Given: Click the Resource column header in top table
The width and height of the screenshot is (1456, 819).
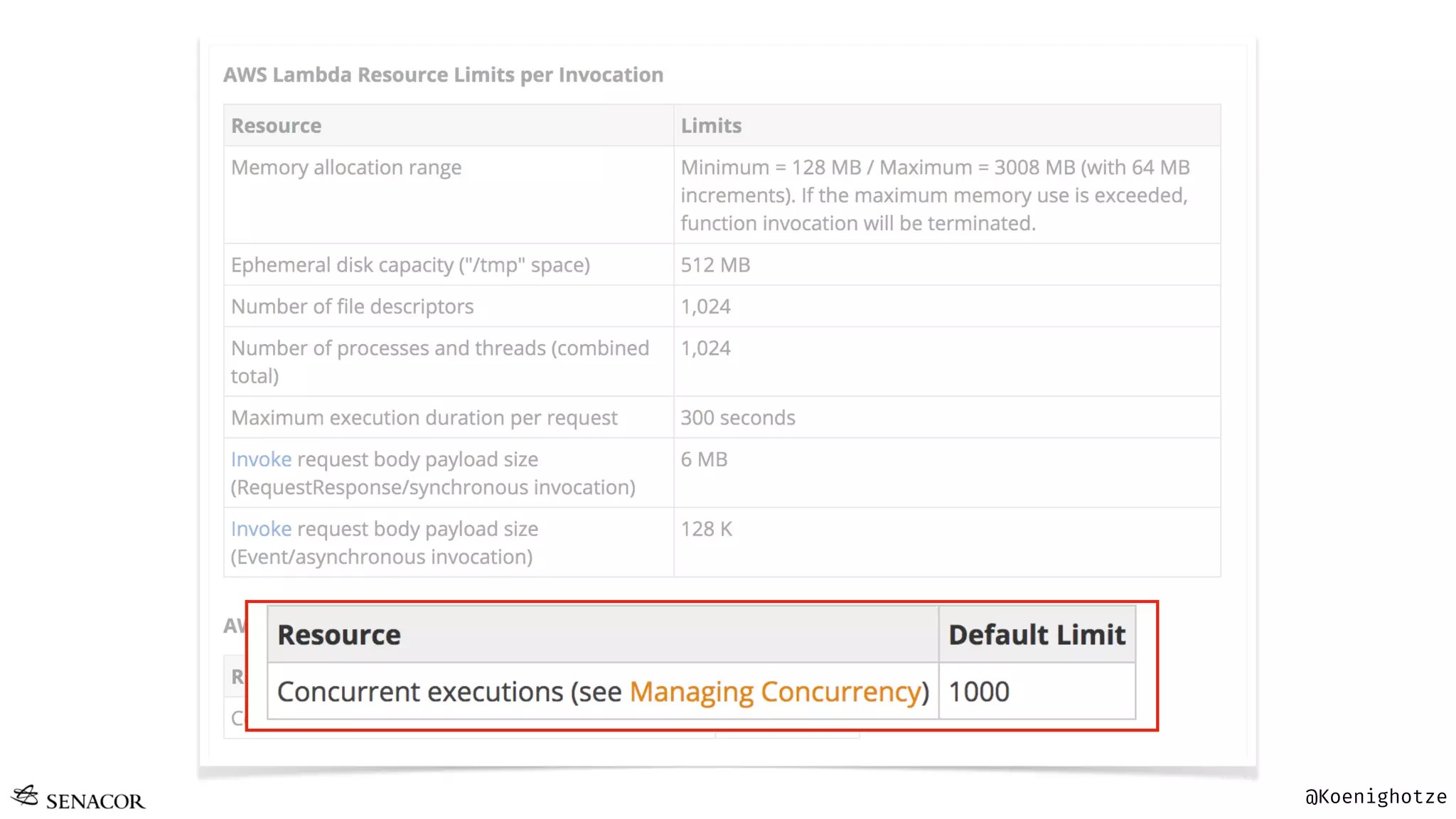Looking at the screenshot, I should [x=276, y=126].
